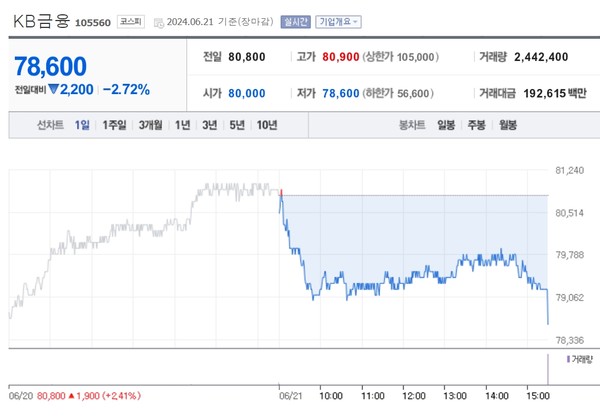Screen dimensions: 600x418
Task: Click the KB금융 stock name title
Action: point(41,19)
